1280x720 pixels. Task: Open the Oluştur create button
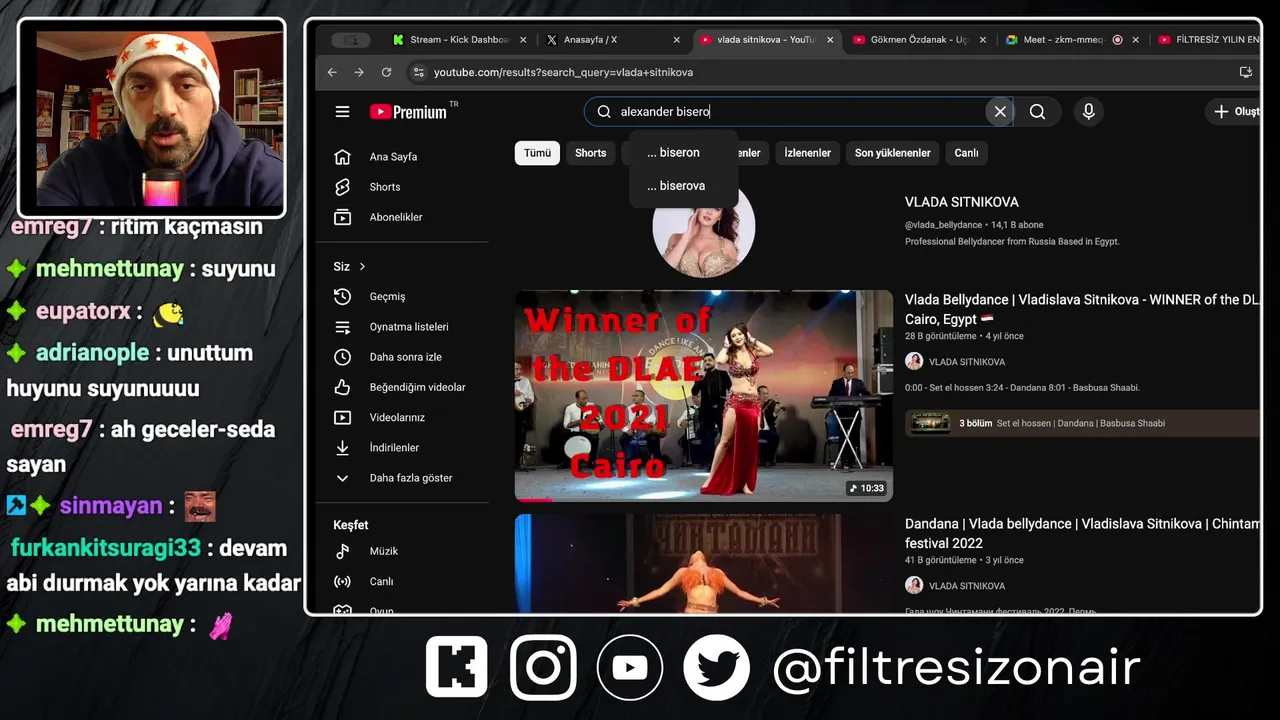[x=1235, y=112]
